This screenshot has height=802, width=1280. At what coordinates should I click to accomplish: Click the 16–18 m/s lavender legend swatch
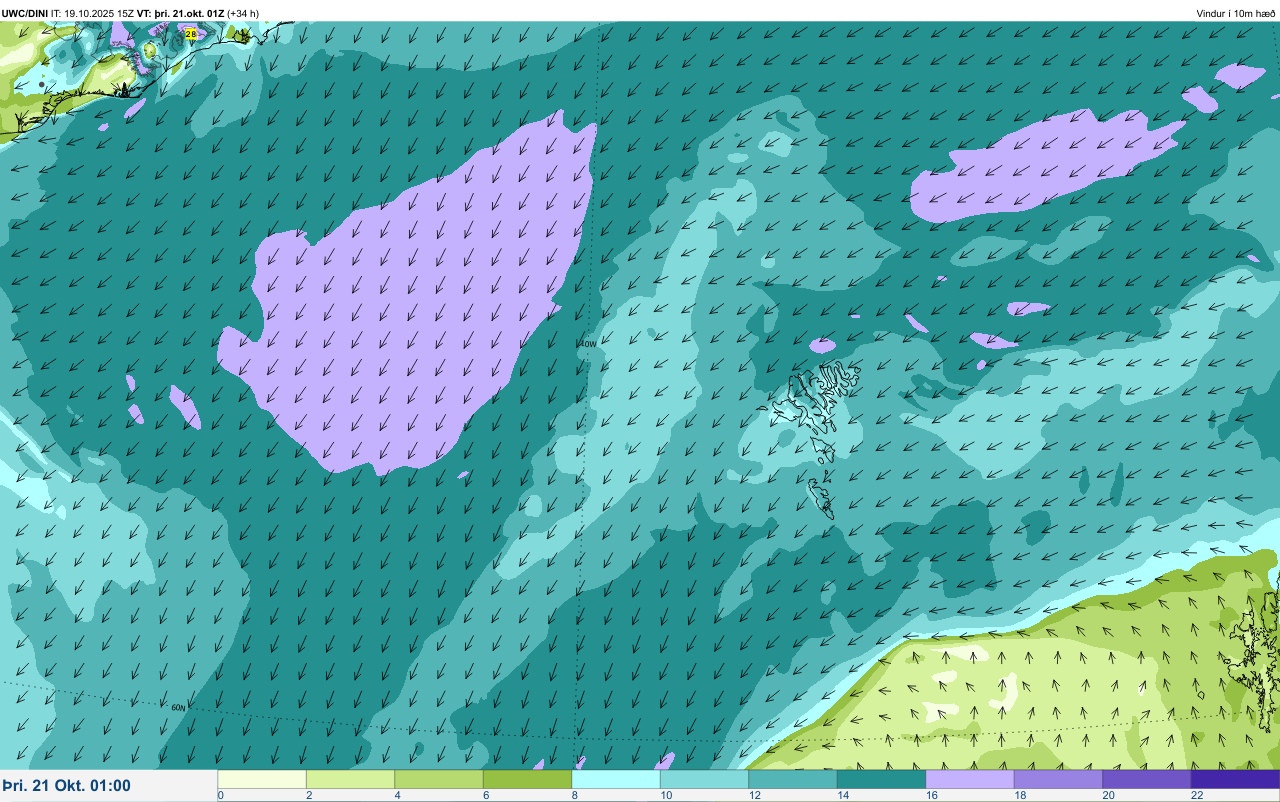(x=970, y=779)
